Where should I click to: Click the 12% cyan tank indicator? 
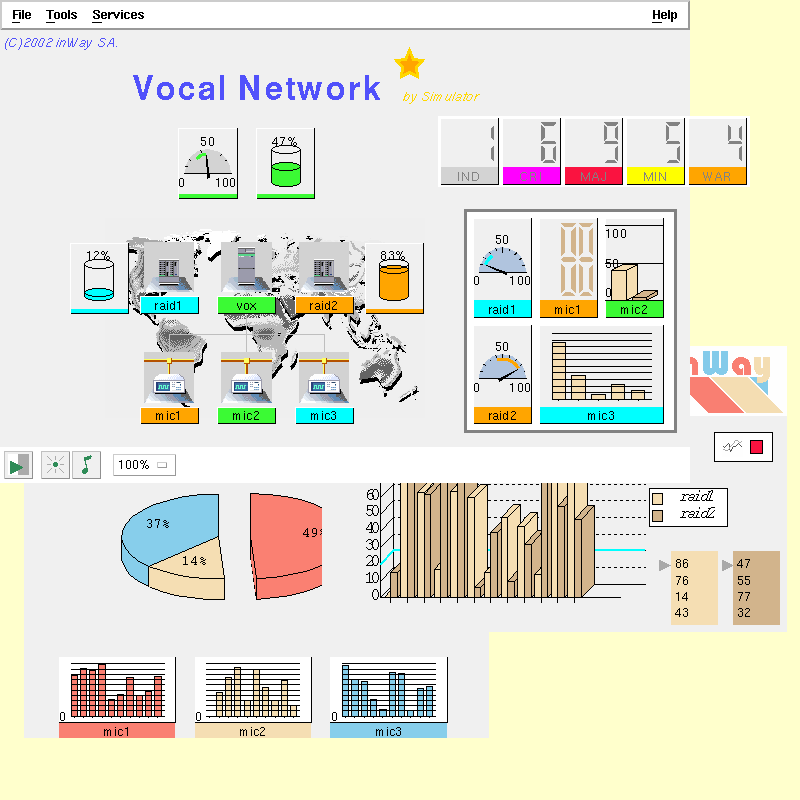point(99,278)
